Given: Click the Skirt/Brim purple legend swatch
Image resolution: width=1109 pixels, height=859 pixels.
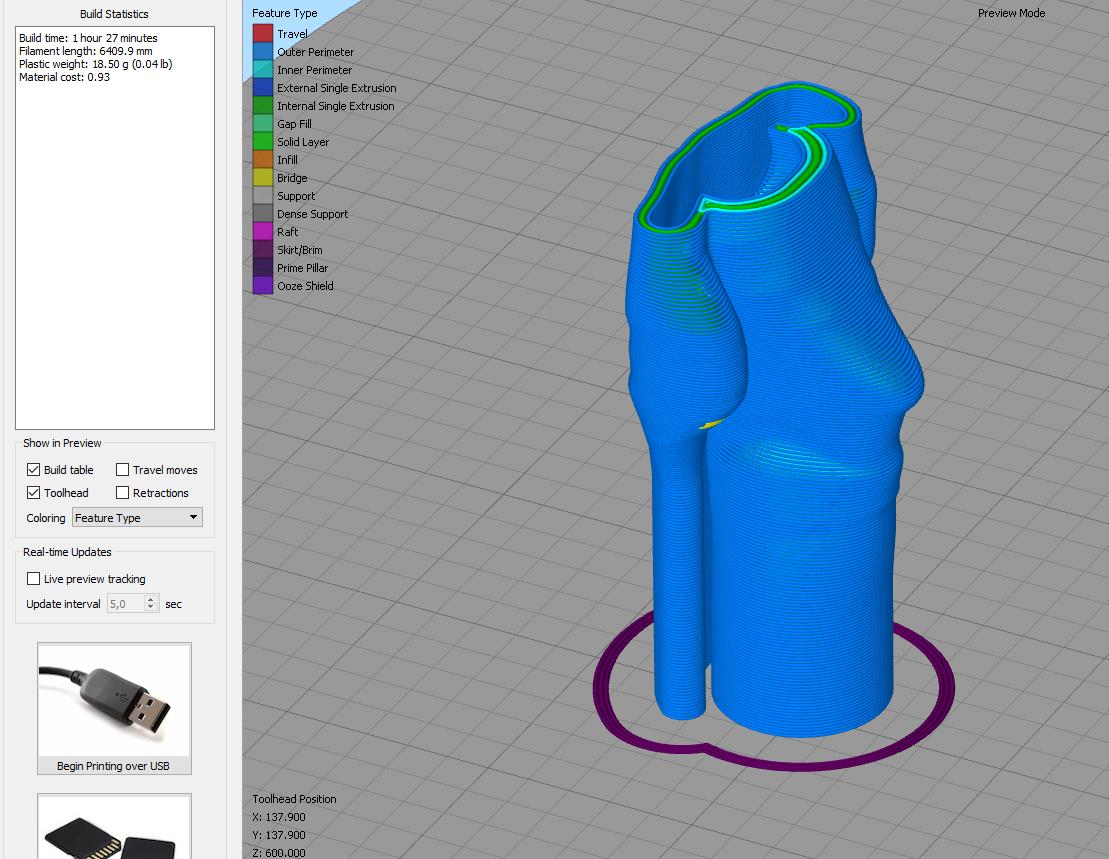Looking at the screenshot, I should [x=263, y=250].
